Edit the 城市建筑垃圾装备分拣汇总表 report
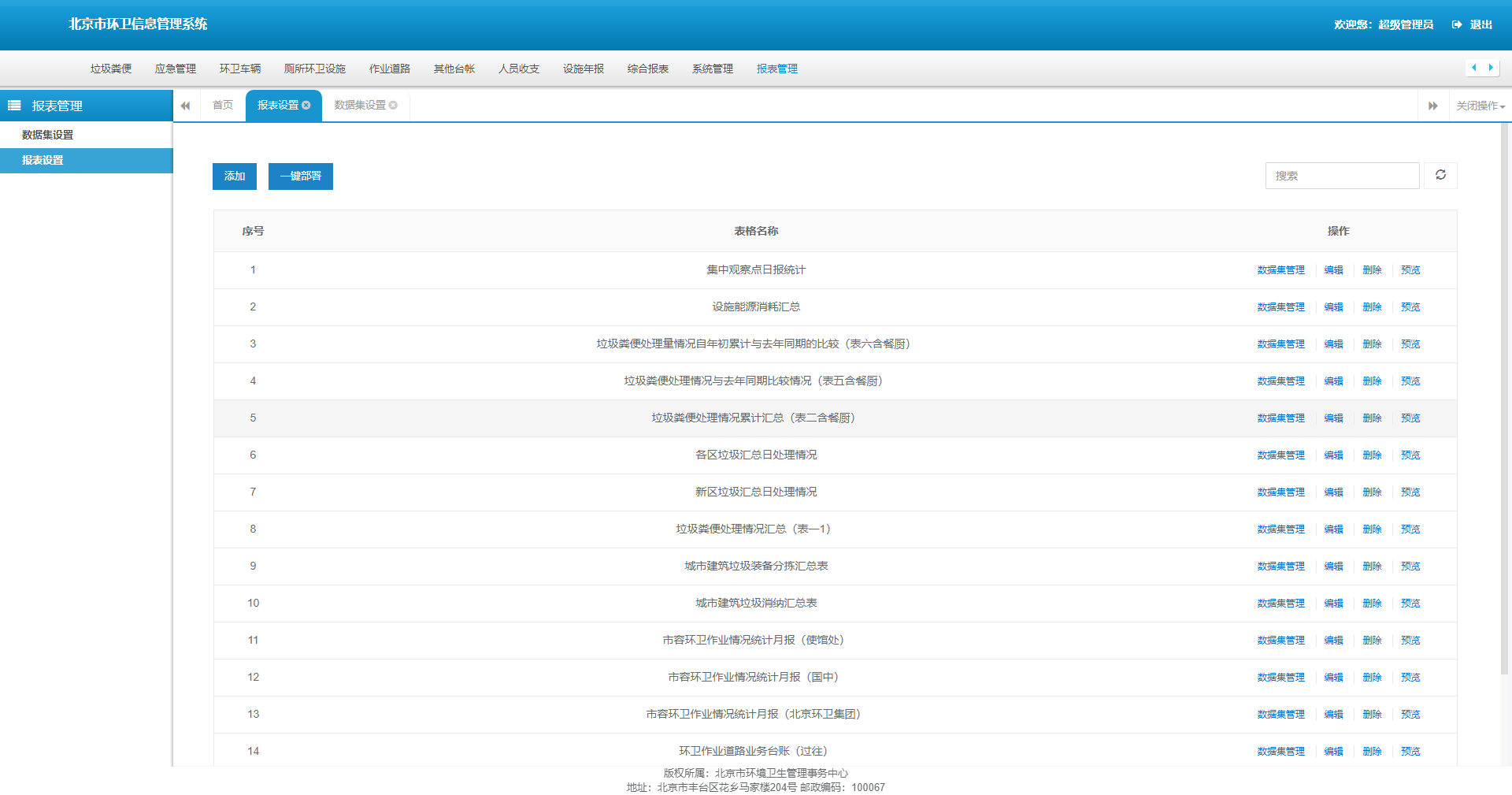 [1334, 567]
